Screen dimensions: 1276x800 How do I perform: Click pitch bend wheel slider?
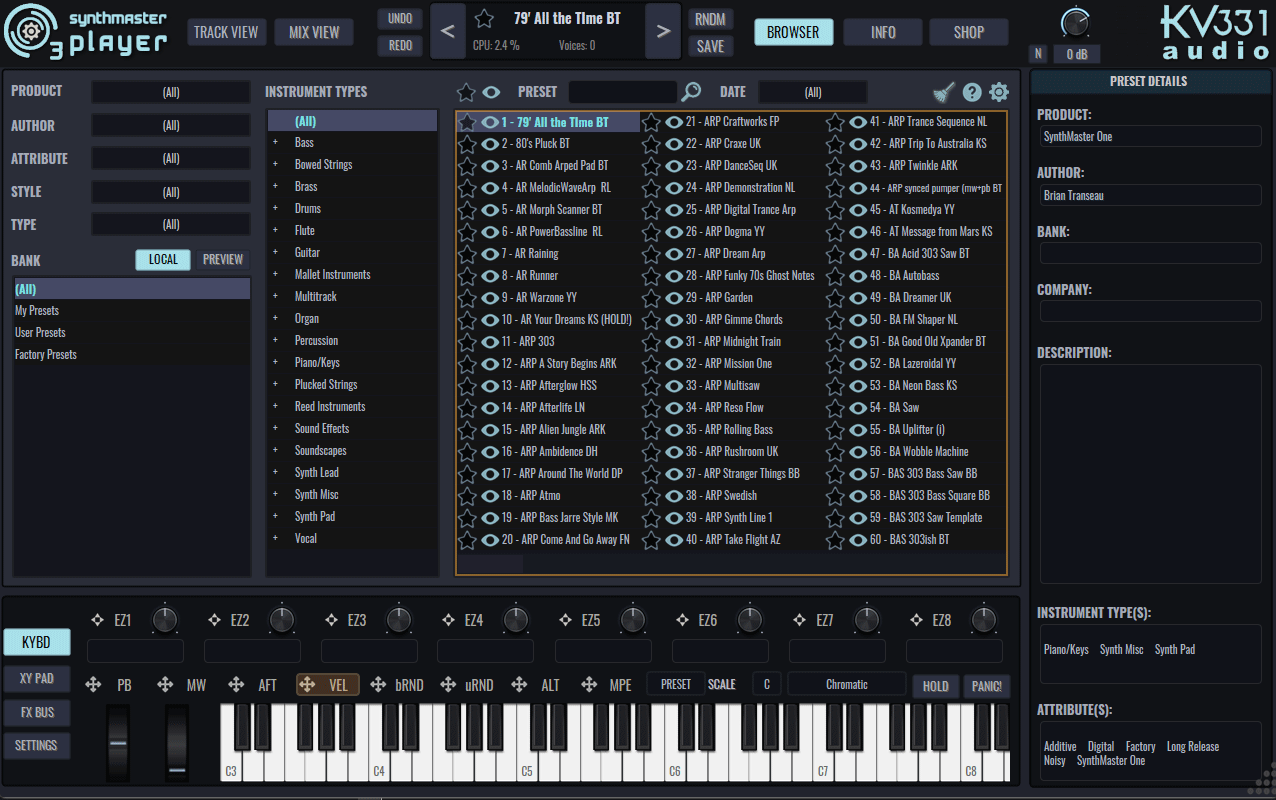tap(119, 741)
